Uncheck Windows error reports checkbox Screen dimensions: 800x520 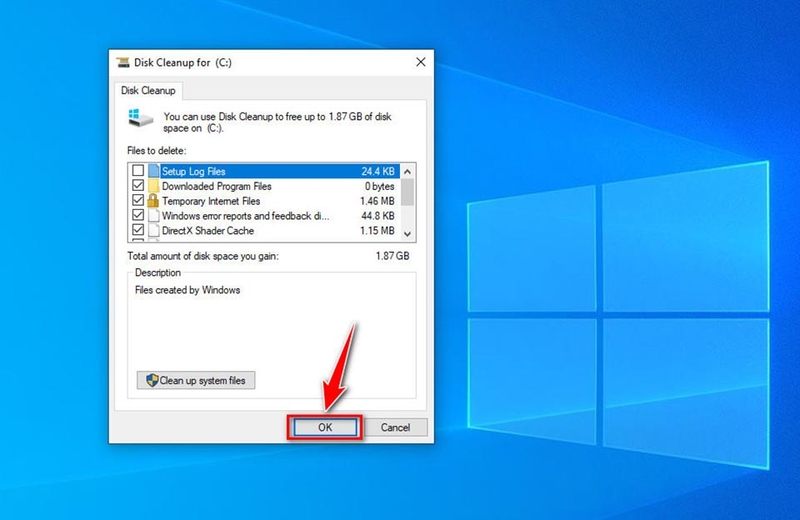point(138,215)
